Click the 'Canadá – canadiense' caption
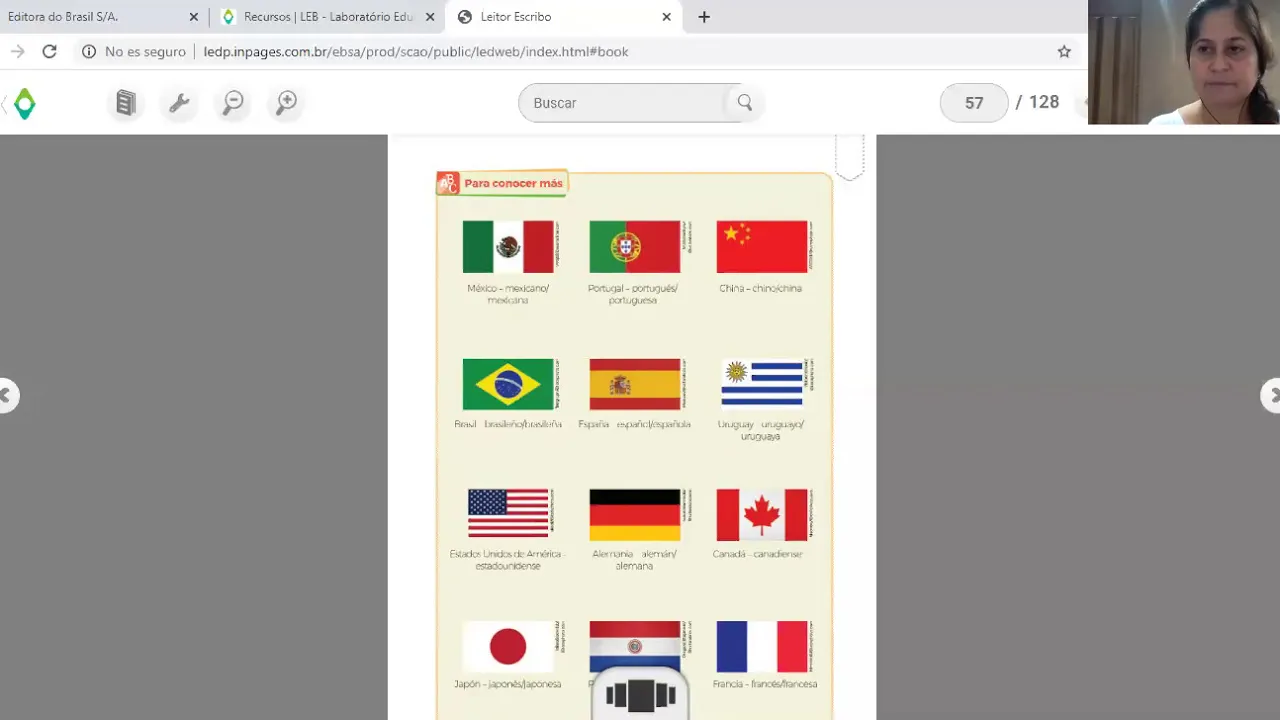This screenshot has width=1280, height=720. point(758,554)
